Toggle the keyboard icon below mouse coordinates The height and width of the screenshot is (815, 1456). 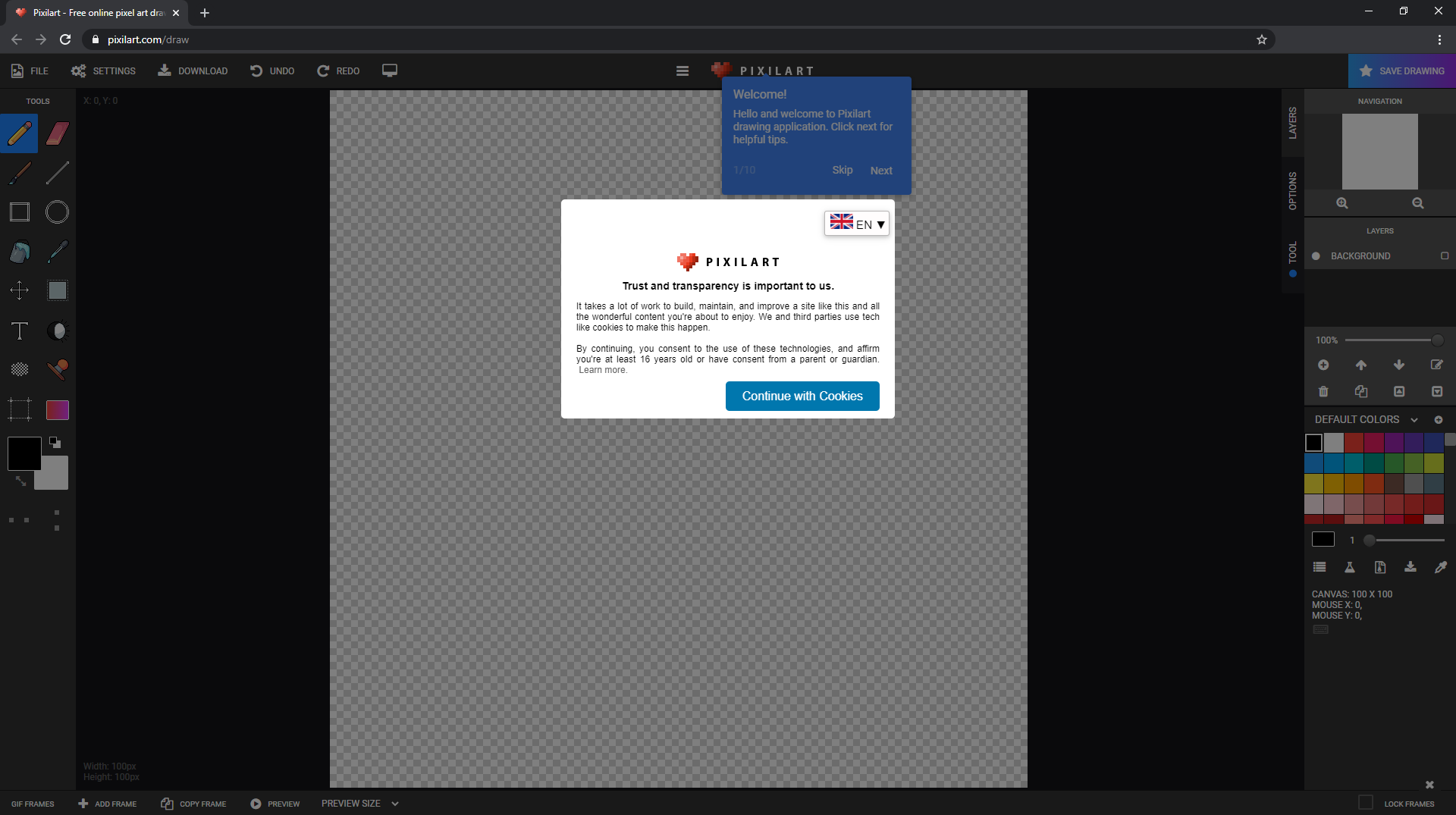(x=1320, y=629)
